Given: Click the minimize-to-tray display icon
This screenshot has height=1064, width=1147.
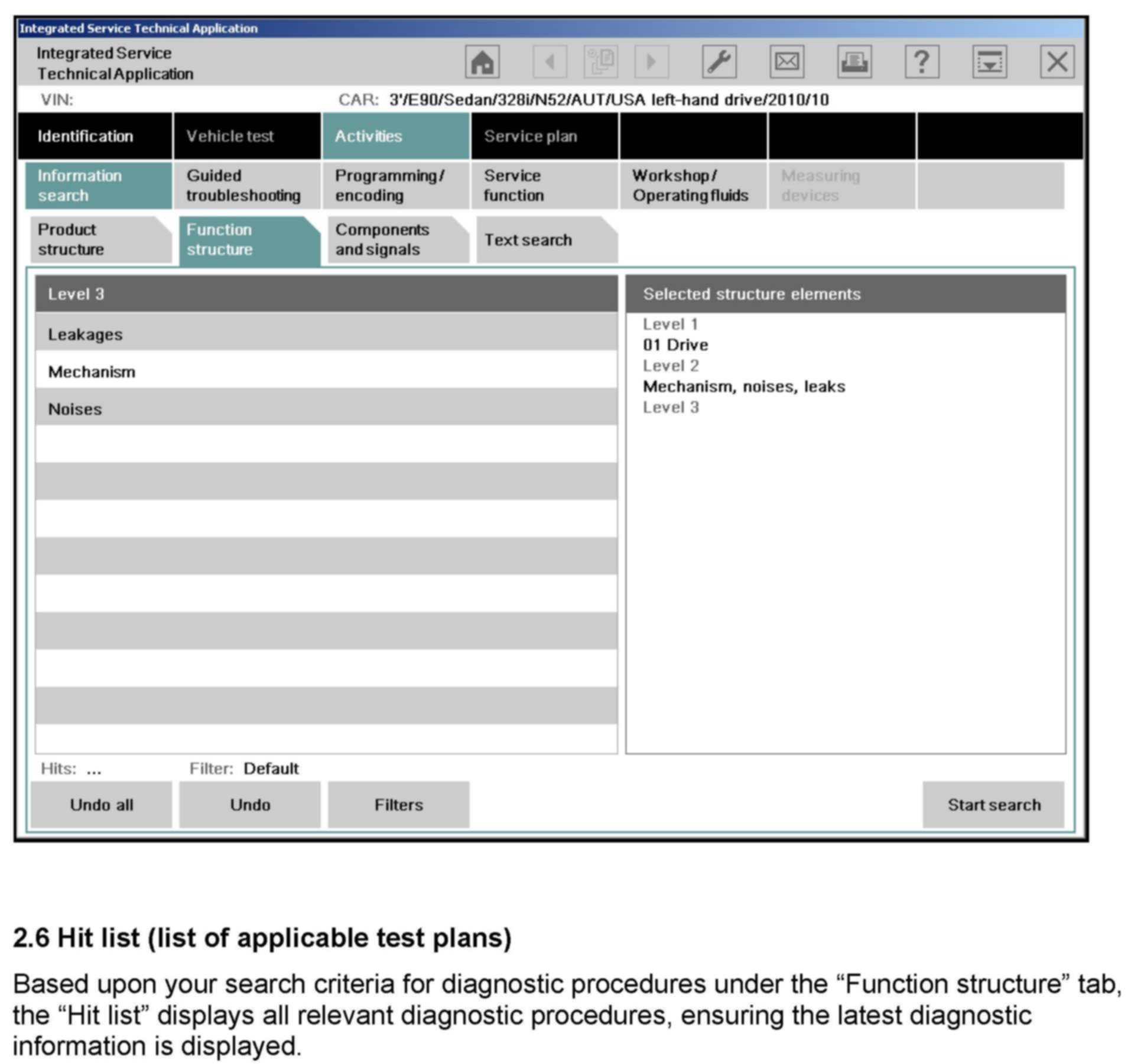Looking at the screenshot, I should pos(989,61).
